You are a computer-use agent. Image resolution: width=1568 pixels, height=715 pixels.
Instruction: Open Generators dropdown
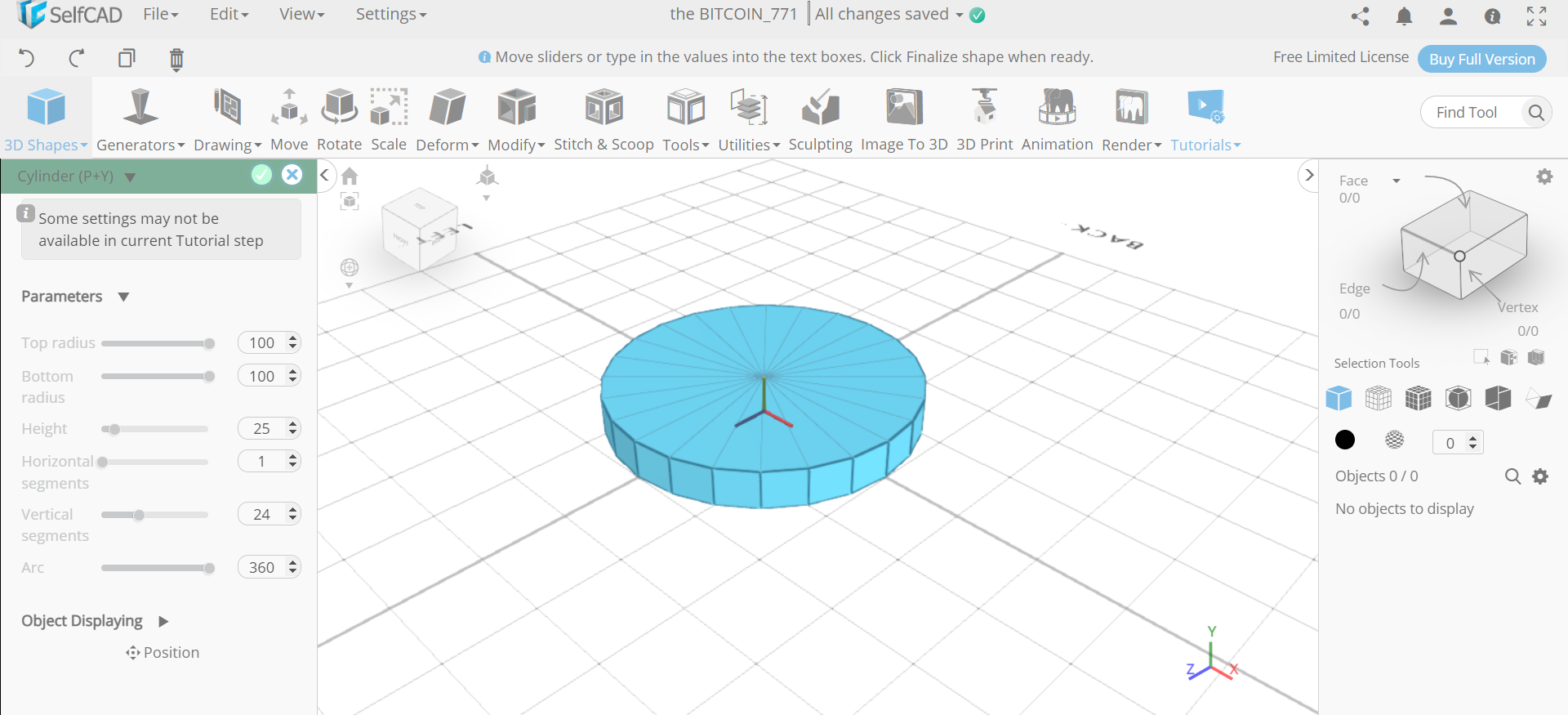tap(140, 120)
